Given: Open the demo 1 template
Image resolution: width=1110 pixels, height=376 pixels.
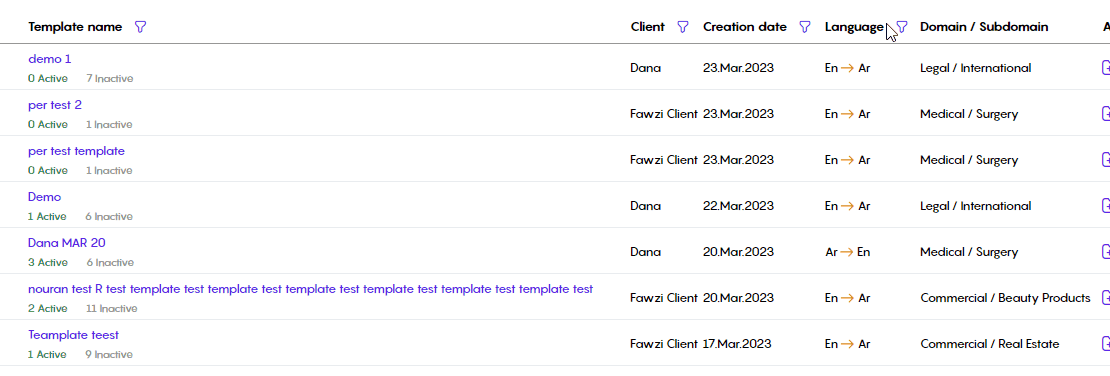Looking at the screenshot, I should [x=50, y=59].
